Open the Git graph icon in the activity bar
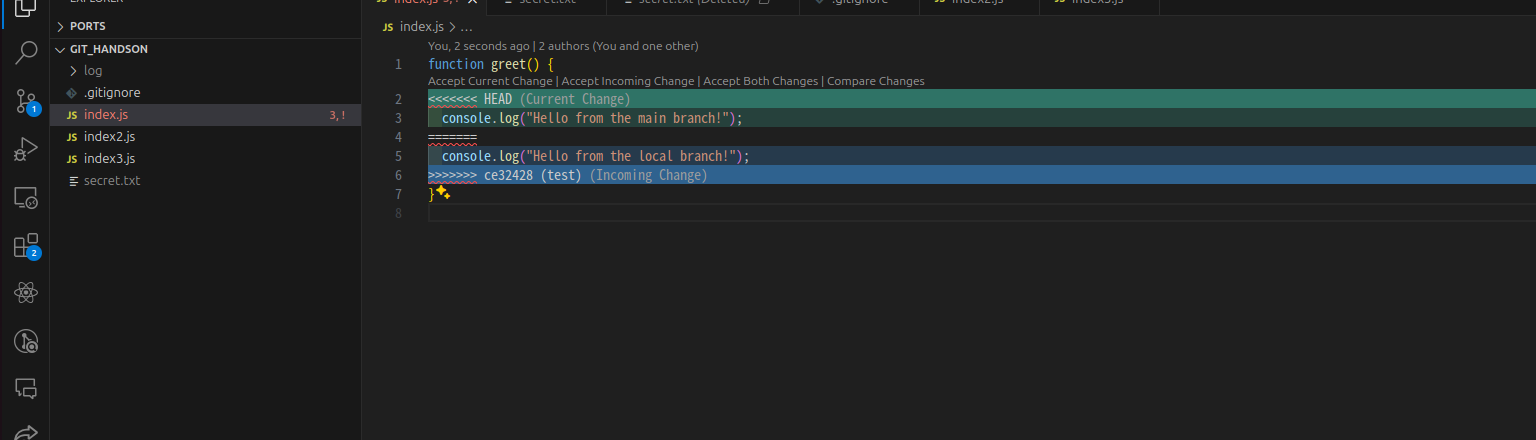Screen dimensions: 1536x440 [26, 341]
